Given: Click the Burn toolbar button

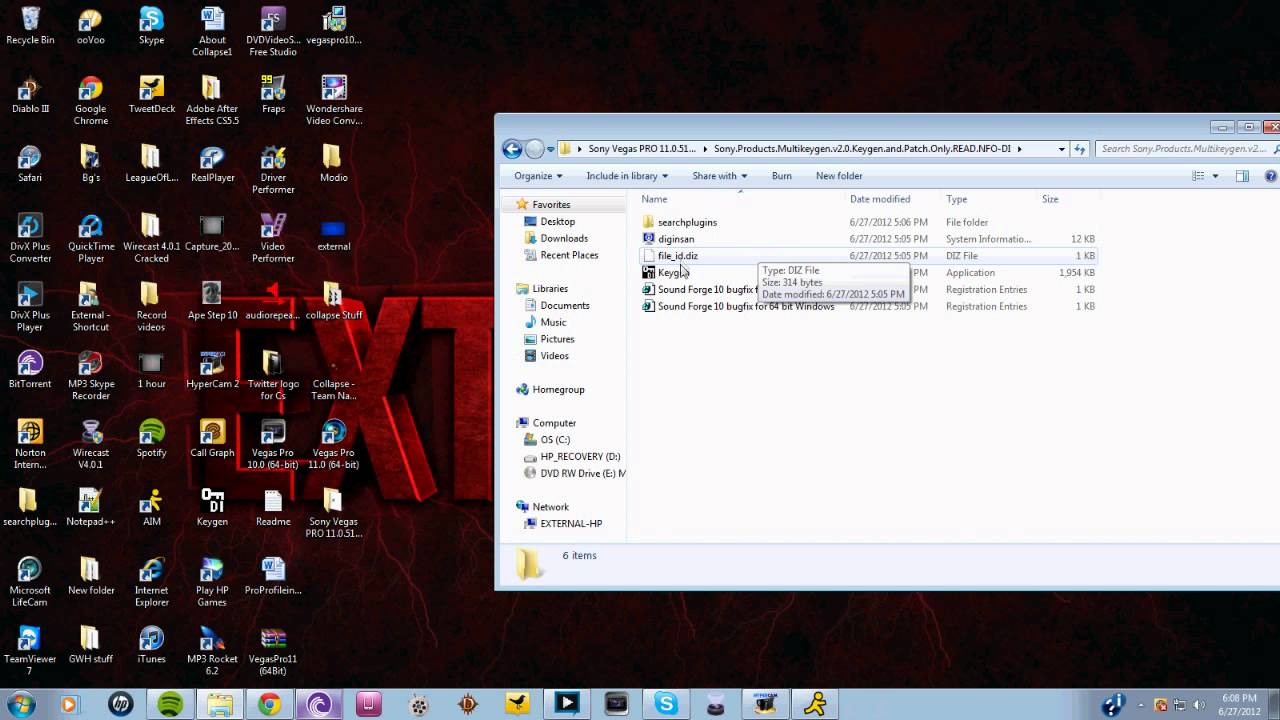Looking at the screenshot, I should click(x=782, y=176).
